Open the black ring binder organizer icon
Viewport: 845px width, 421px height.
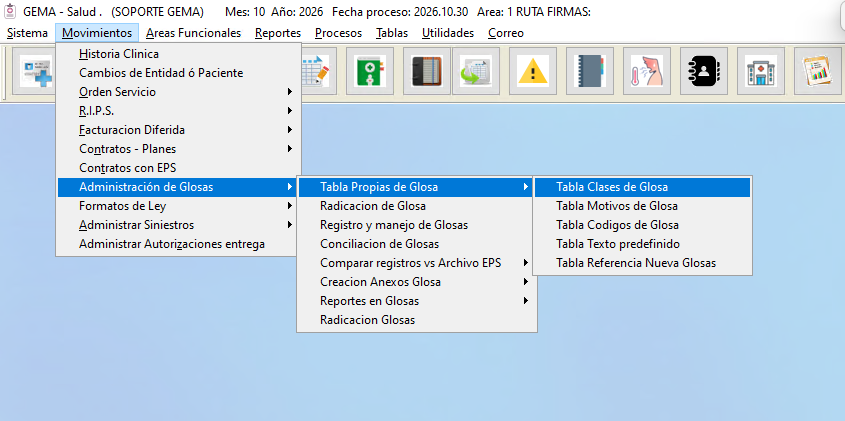pos(427,71)
